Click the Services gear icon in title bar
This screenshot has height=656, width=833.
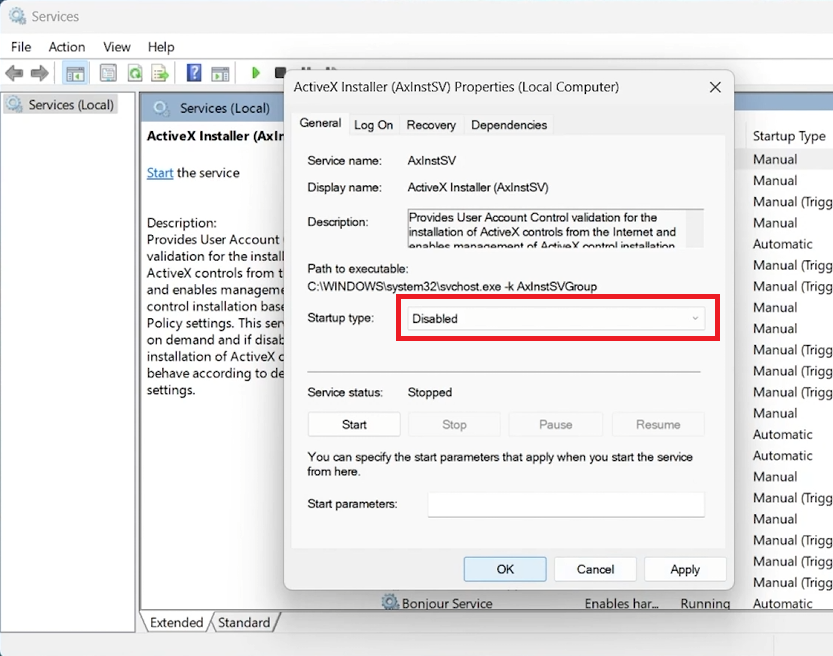pos(17,16)
